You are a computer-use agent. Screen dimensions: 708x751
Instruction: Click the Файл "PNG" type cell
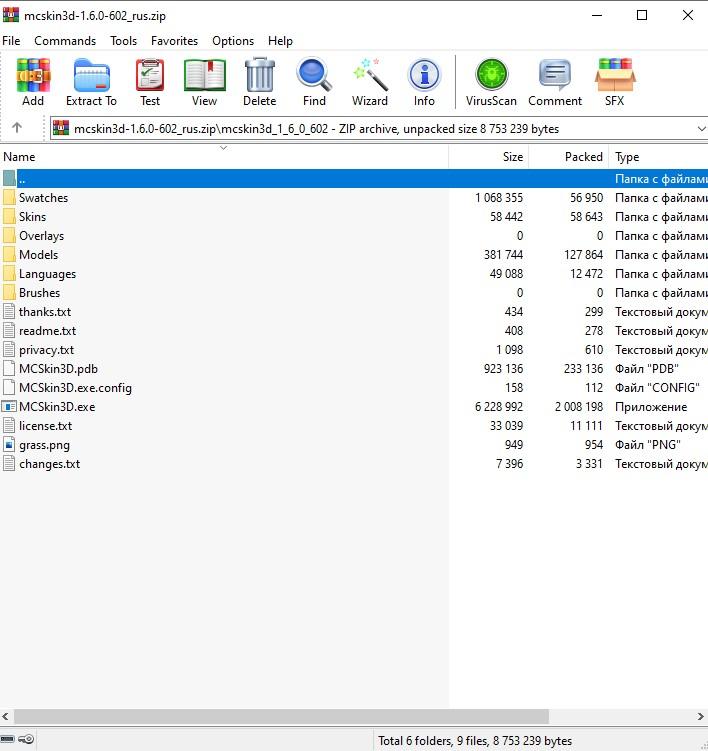pyautogui.click(x=648, y=444)
